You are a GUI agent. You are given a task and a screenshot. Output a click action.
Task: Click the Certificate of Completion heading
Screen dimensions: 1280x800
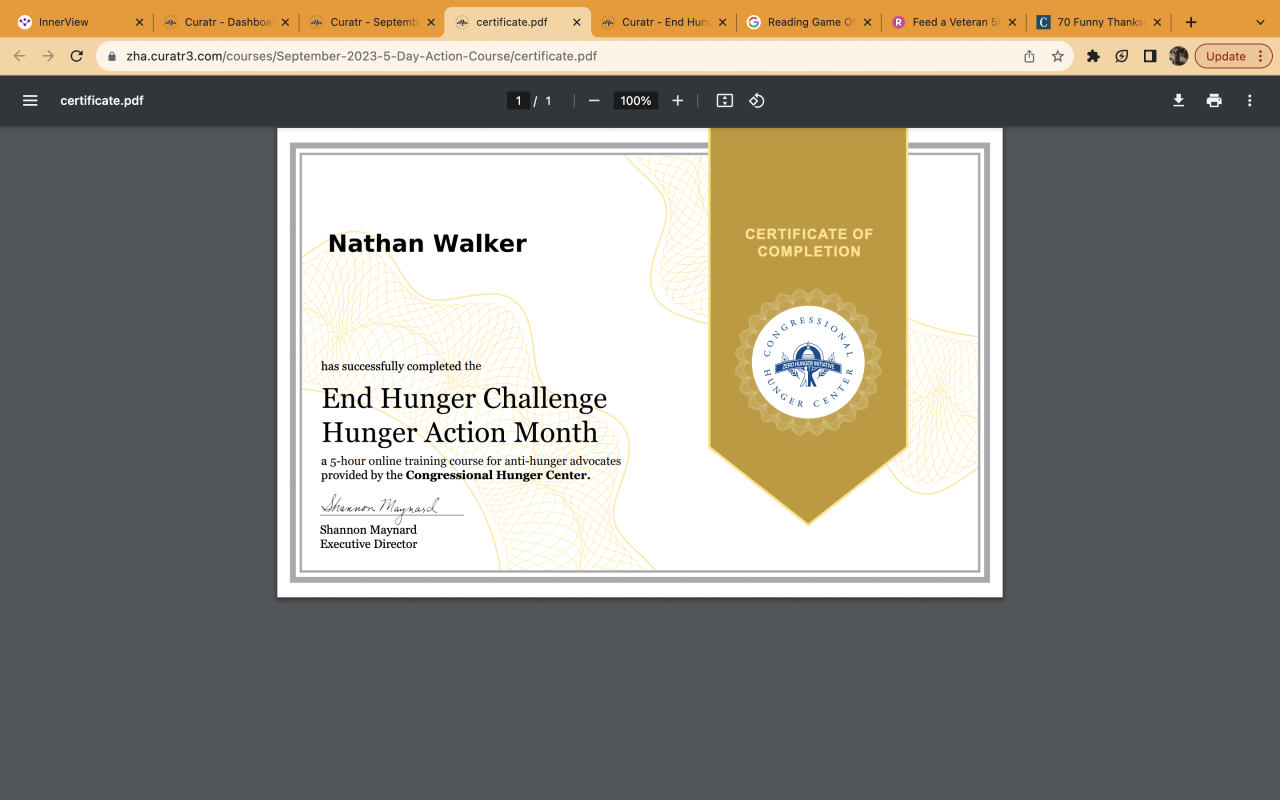coord(809,242)
